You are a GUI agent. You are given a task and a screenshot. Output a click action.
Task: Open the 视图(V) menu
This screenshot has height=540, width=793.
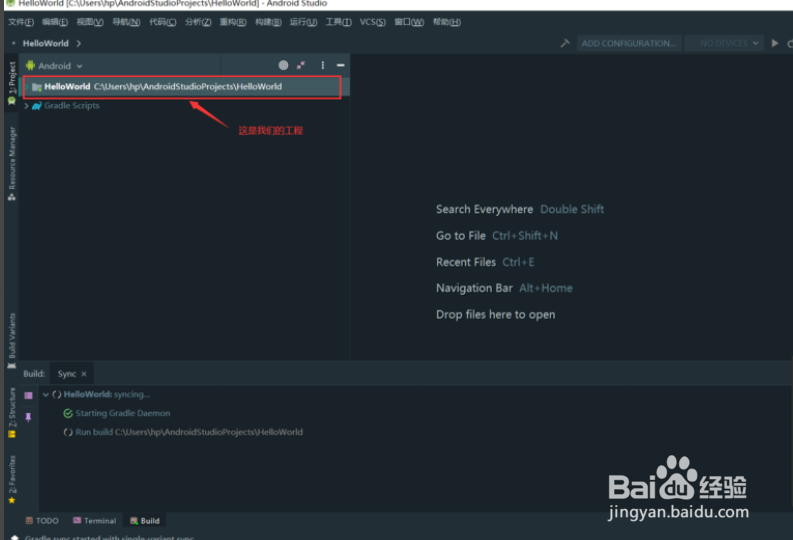coord(90,22)
